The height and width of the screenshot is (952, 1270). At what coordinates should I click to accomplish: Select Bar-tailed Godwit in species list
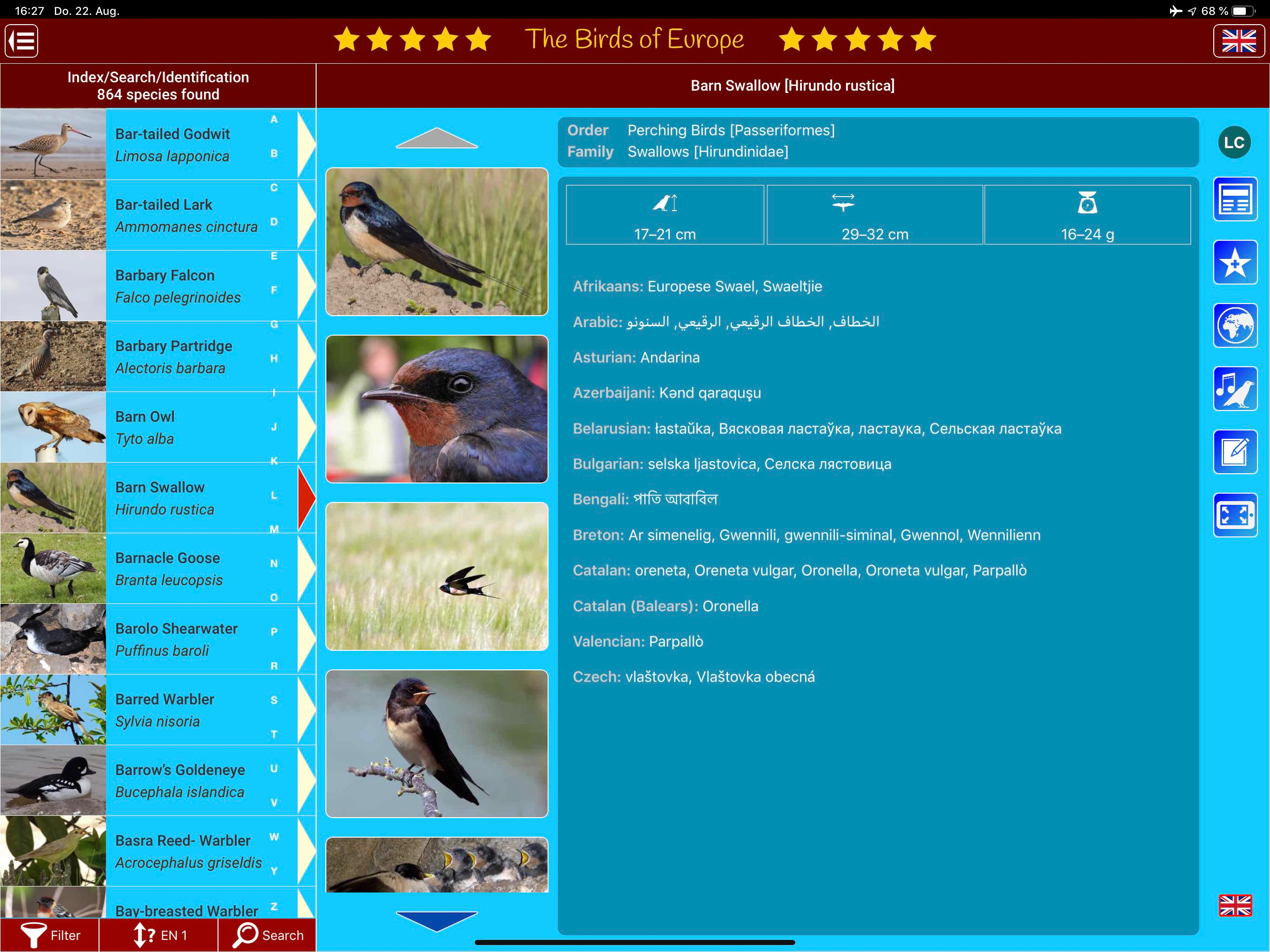[x=158, y=144]
